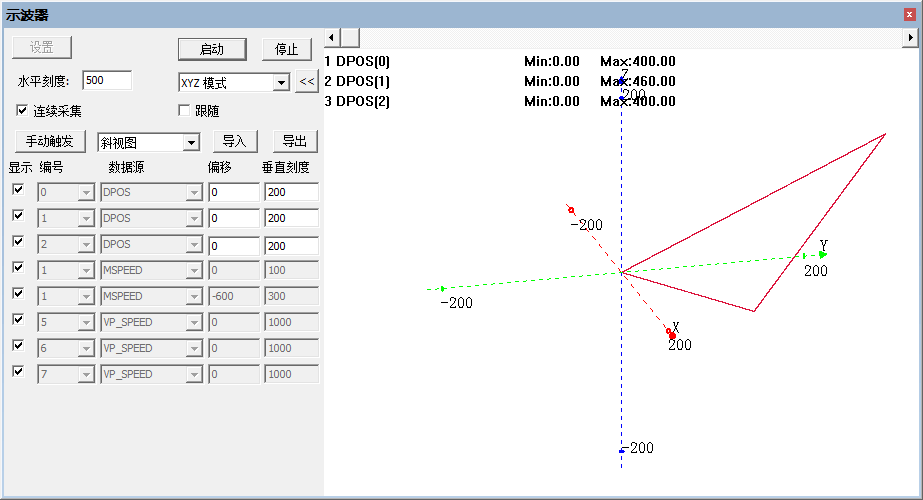The width and height of the screenshot is (923, 500).
Task: Edit vertical scale field for DPOS axis 0
Action: [291, 192]
